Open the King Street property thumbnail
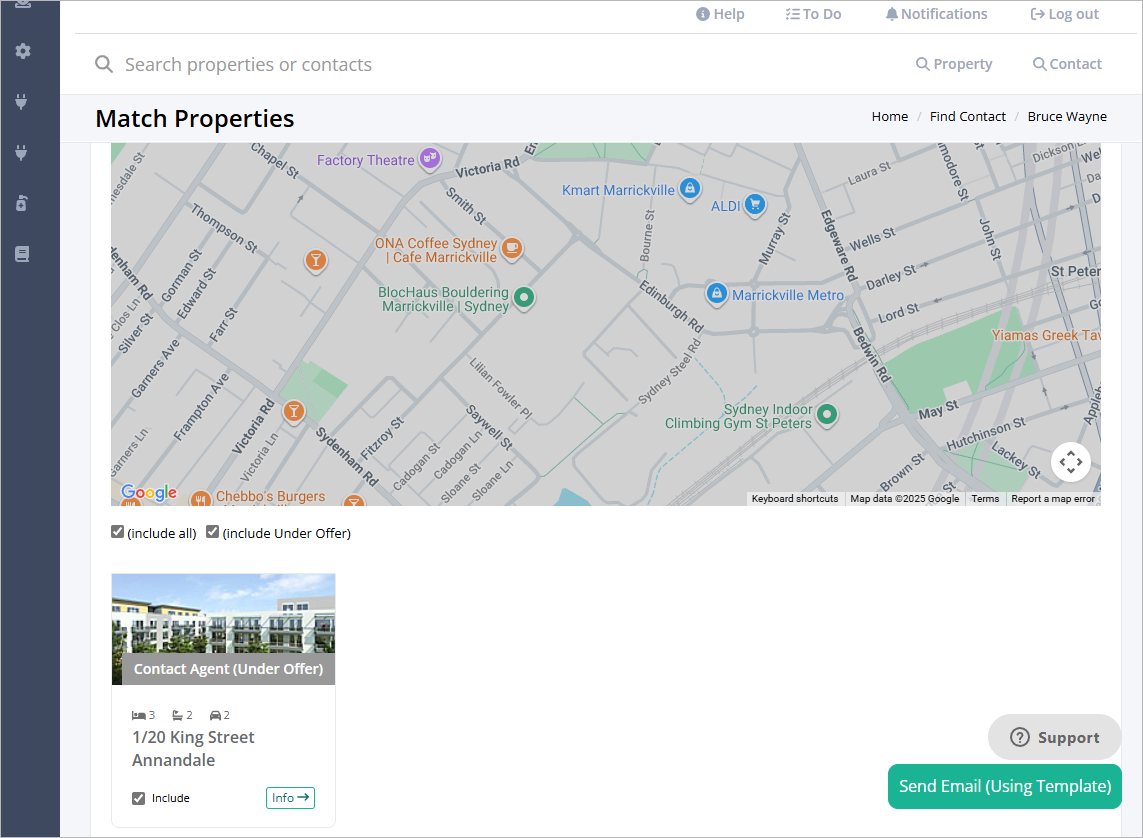Screen dimensions: 1143x838 click(x=223, y=629)
